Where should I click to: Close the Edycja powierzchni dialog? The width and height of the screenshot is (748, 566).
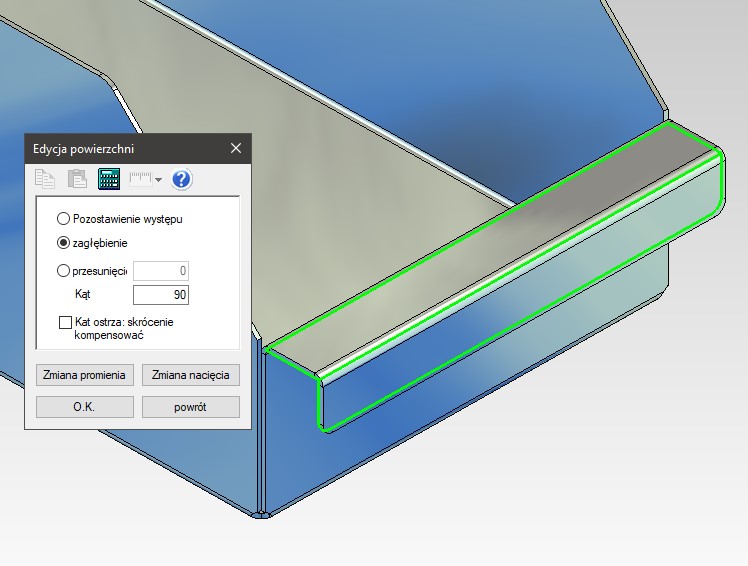[236, 148]
